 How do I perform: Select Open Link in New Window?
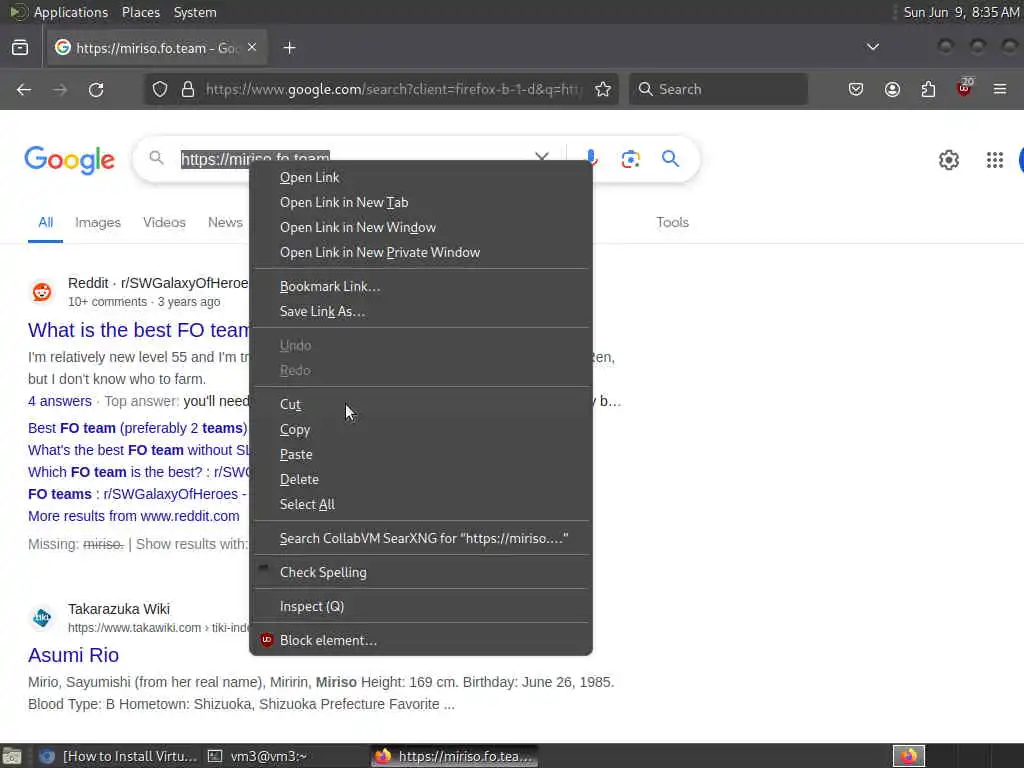click(421, 227)
